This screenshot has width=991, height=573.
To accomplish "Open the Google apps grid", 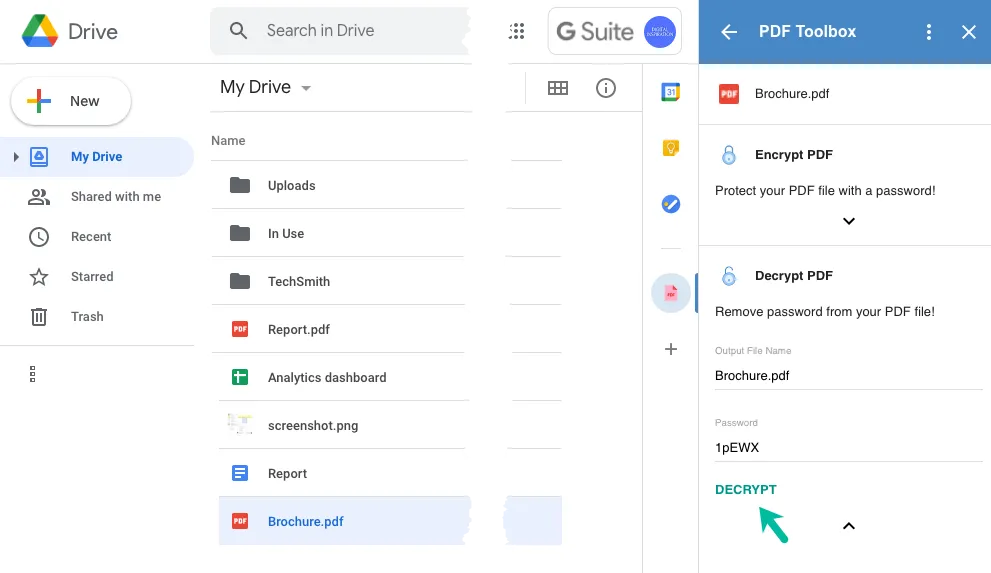I will click(517, 31).
